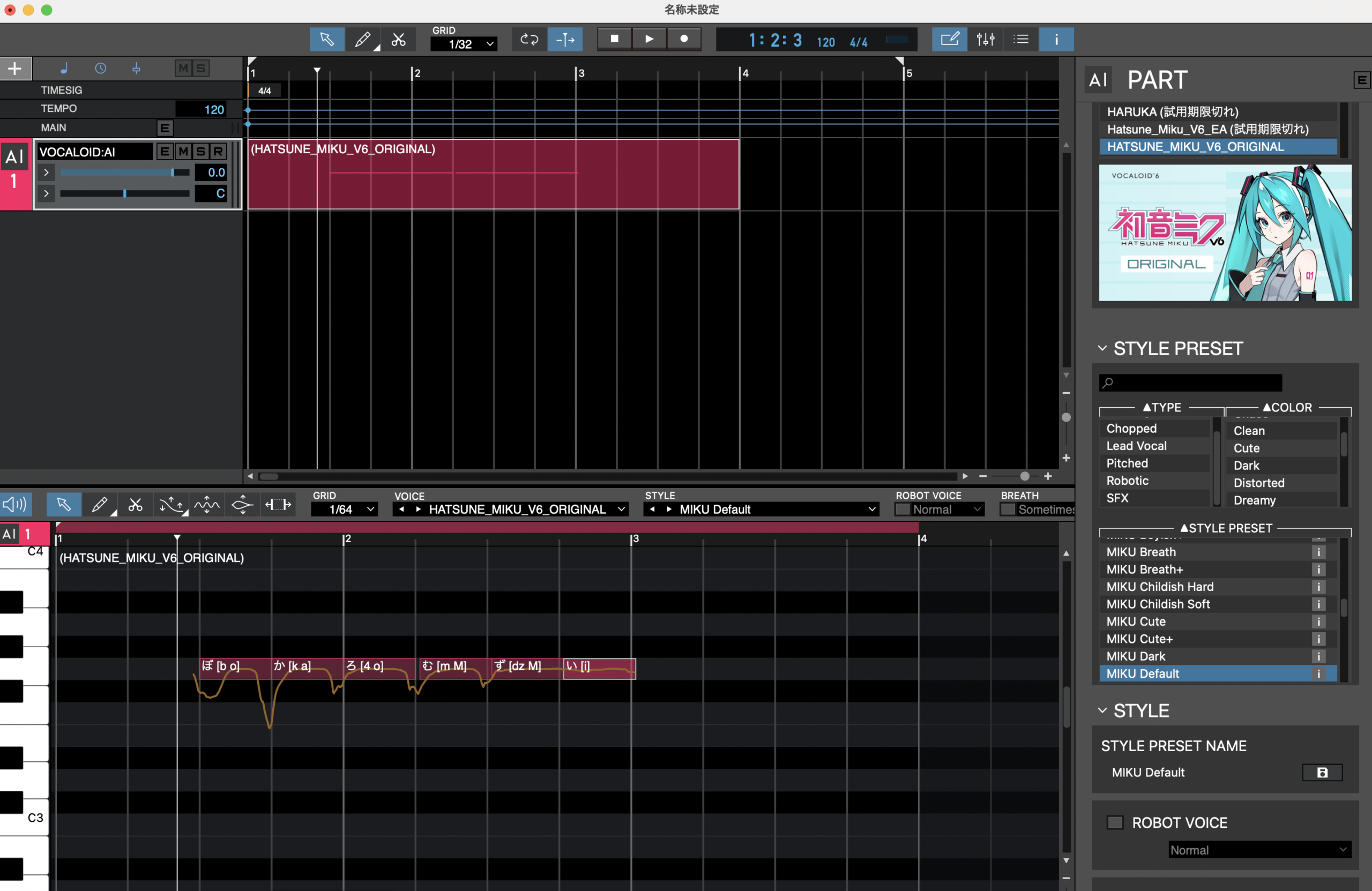Select Hatsune_Miku_V6_EA voice in list
This screenshot has width=1372, height=891.
pyautogui.click(x=1219, y=129)
